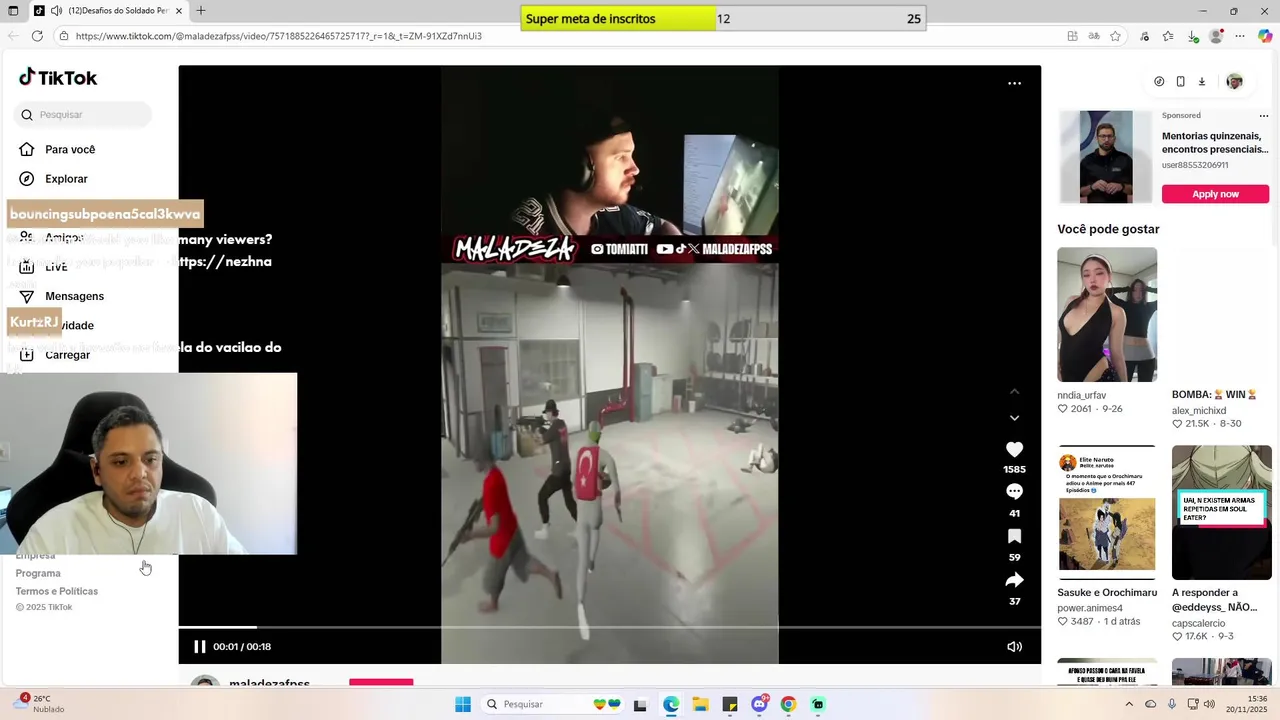Open Task View on the taskbar

tap(640, 704)
